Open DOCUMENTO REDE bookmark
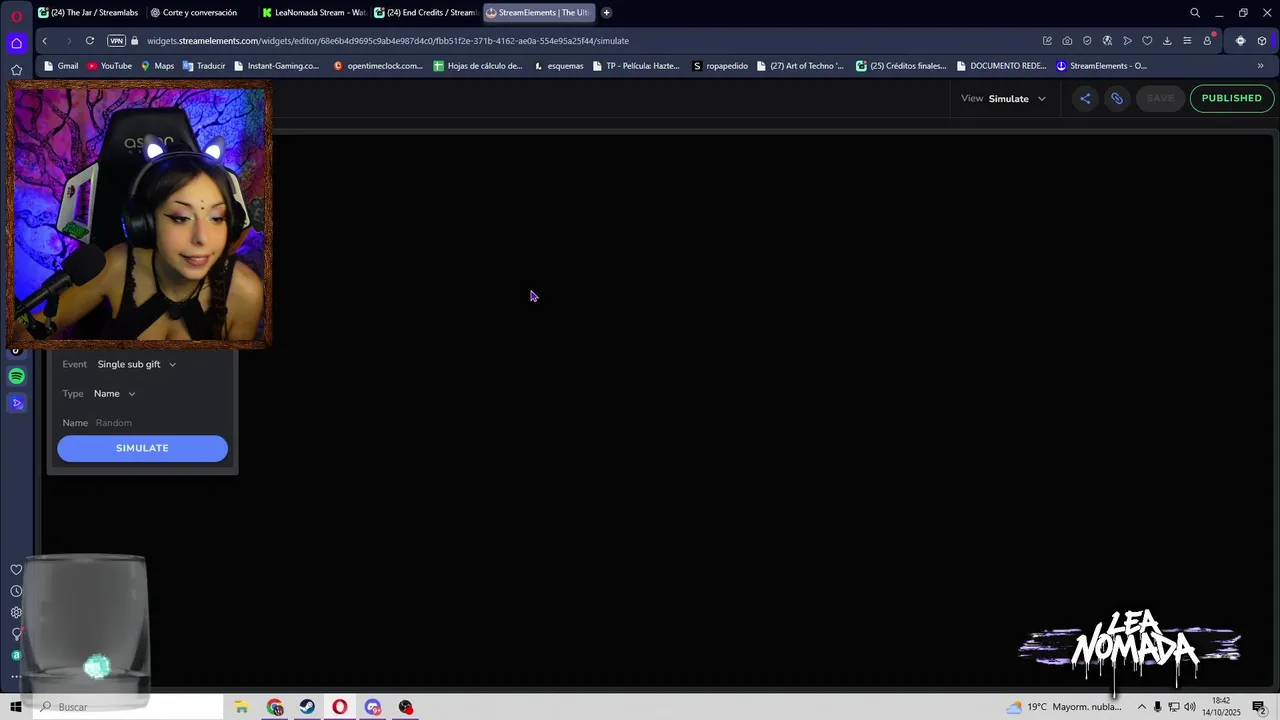The image size is (1280, 720). [x=1001, y=66]
